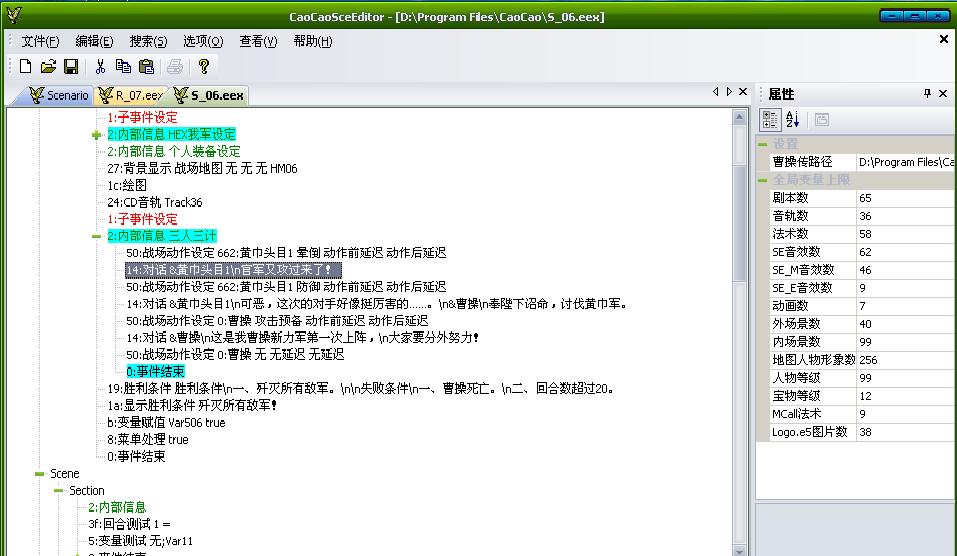Click the Save floppy disk icon
The image size is (957, 556).
coord(71,66)
